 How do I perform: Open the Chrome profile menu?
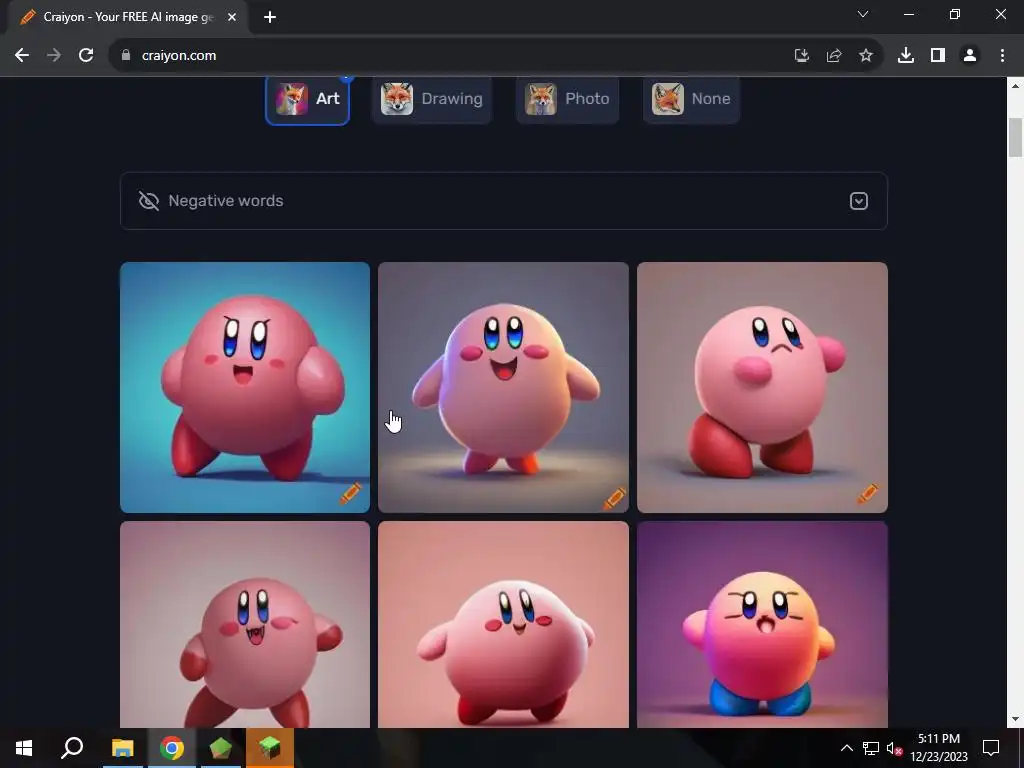970,56
